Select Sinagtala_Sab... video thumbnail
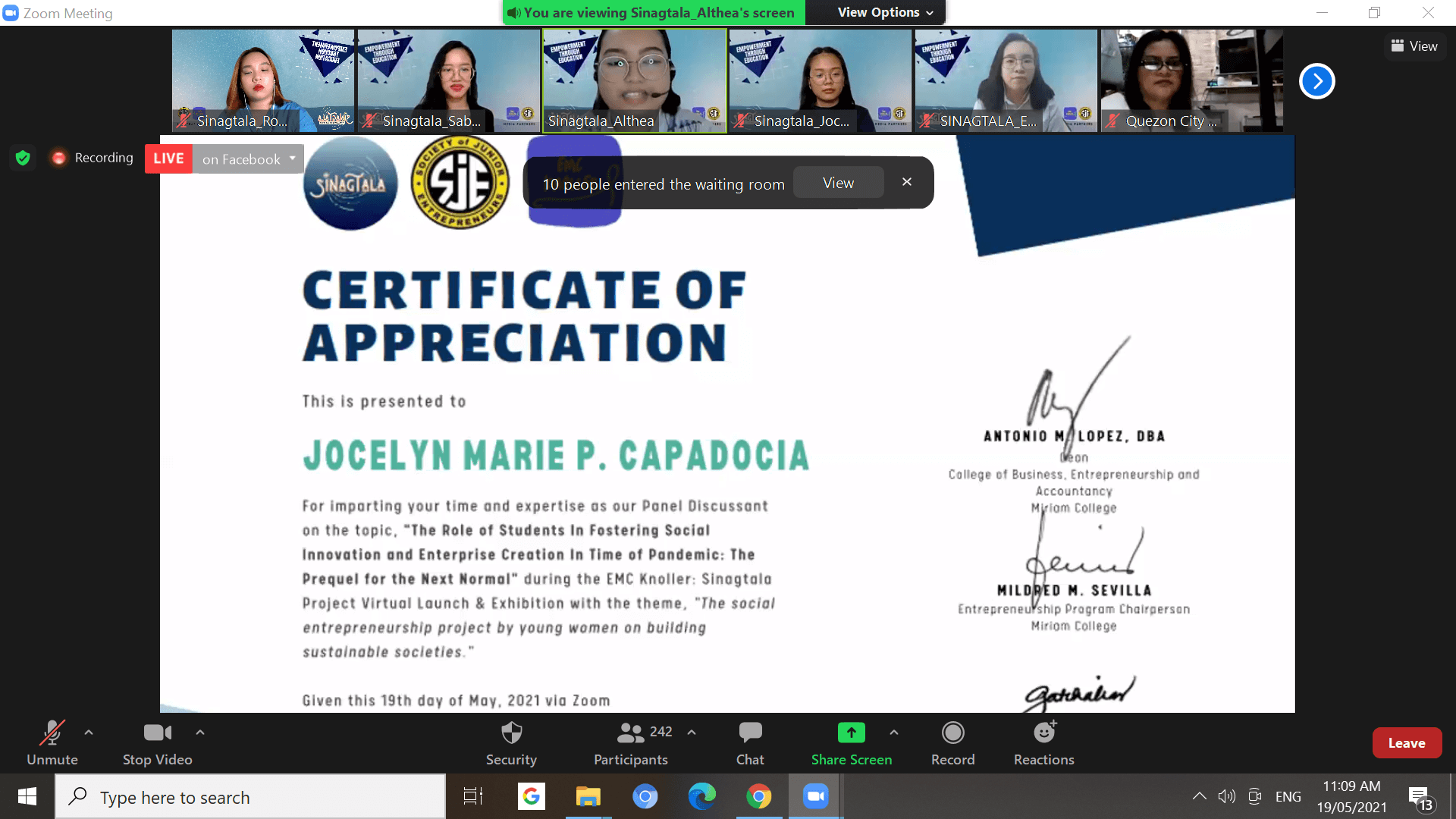The height and width of the screenshot is (819, 1456). coord(449,80)
